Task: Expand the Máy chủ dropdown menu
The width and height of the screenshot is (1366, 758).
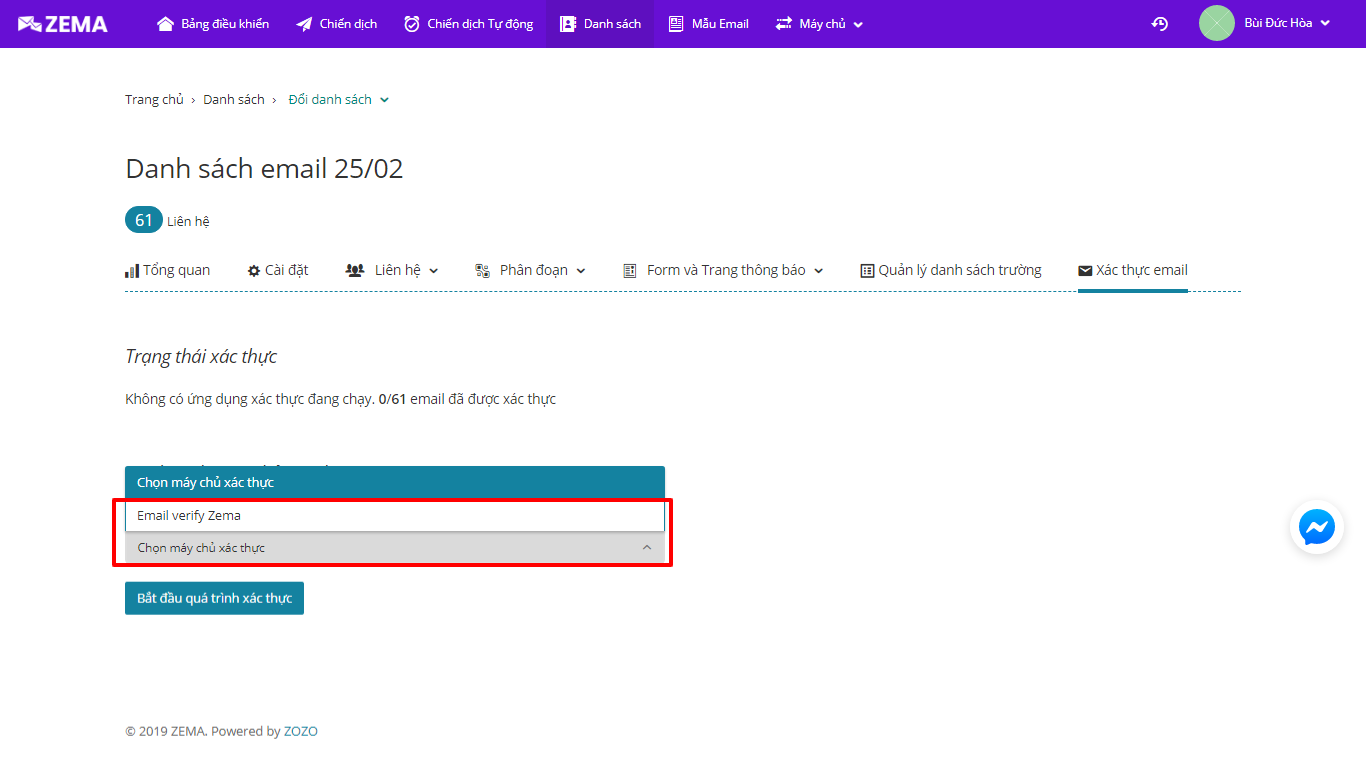Action: tap(819, 23)
